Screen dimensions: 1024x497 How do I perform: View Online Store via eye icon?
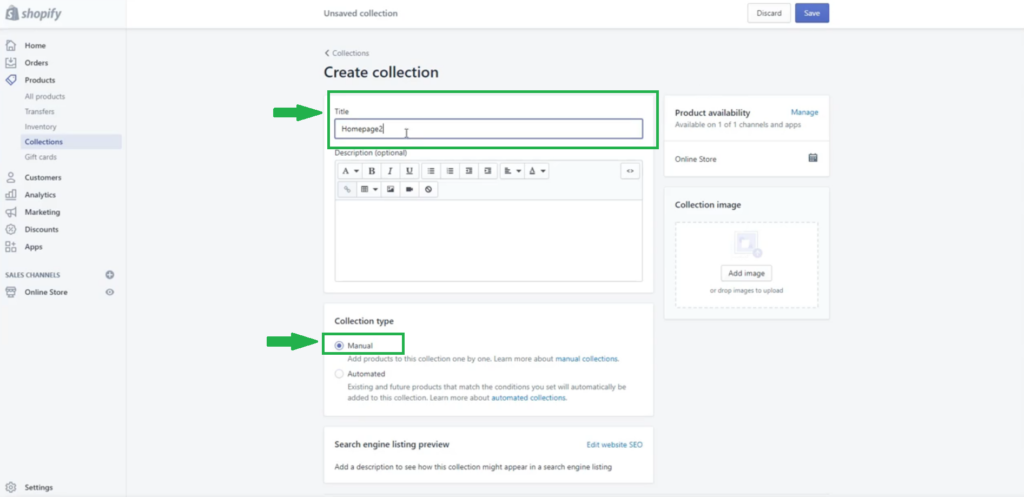[x=110, y=293]
